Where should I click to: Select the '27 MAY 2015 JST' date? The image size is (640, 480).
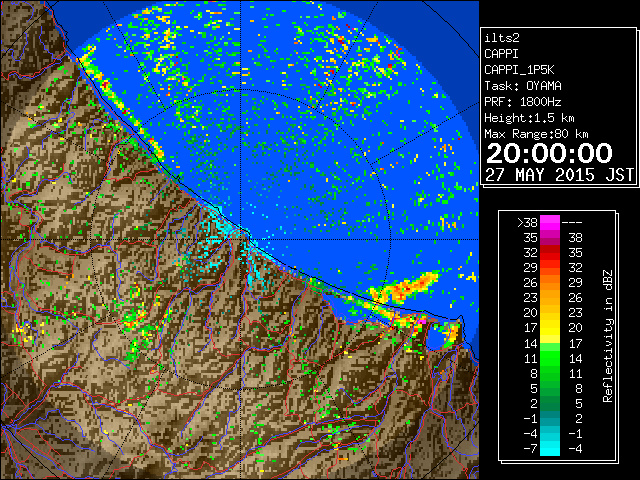(x=559, y=175)
